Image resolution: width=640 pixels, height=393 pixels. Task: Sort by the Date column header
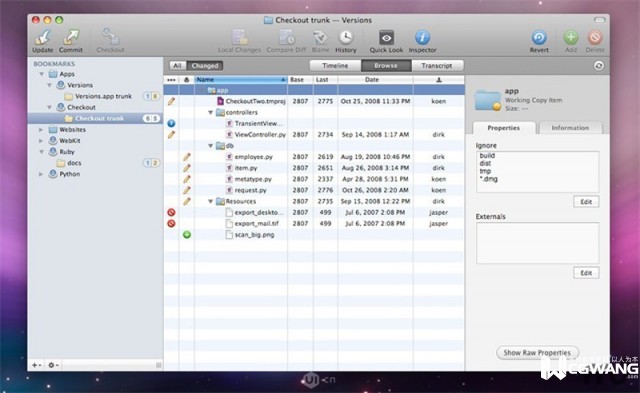pyautogui.click(x=375, y=80)
